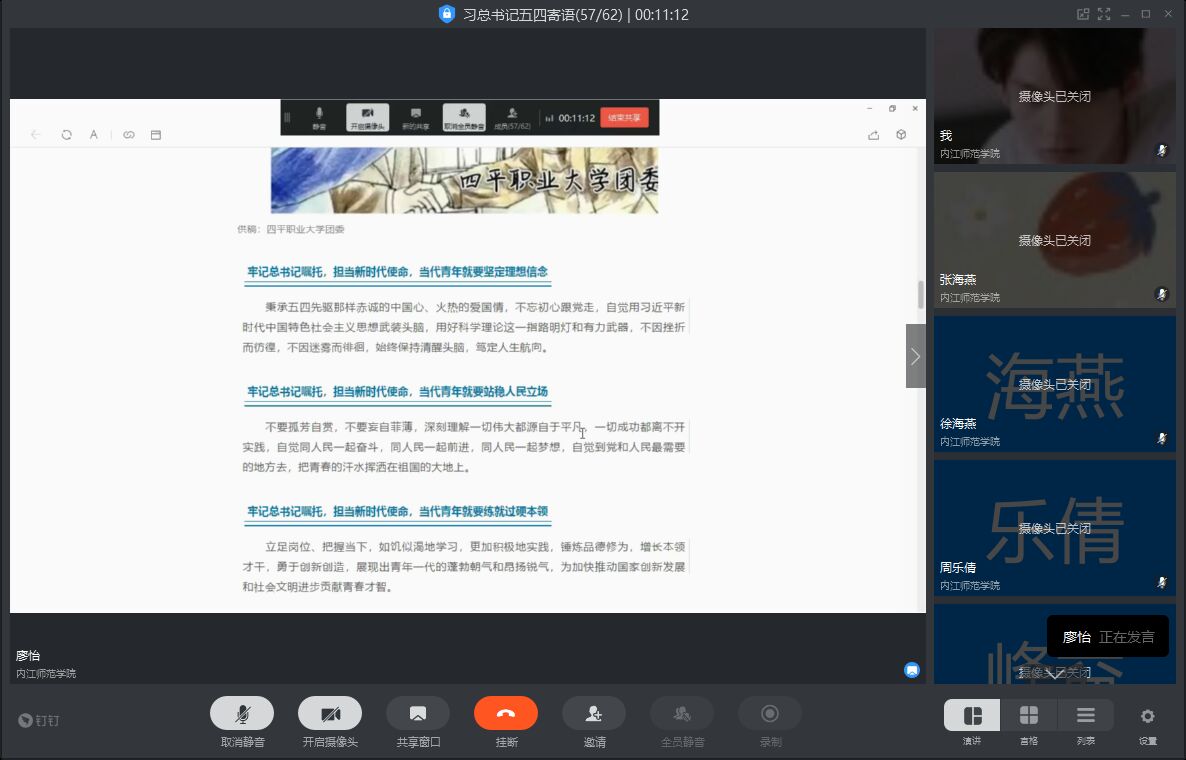
Task: Select 张海燕 participant video tile
Action: [x=1054, y=240]
